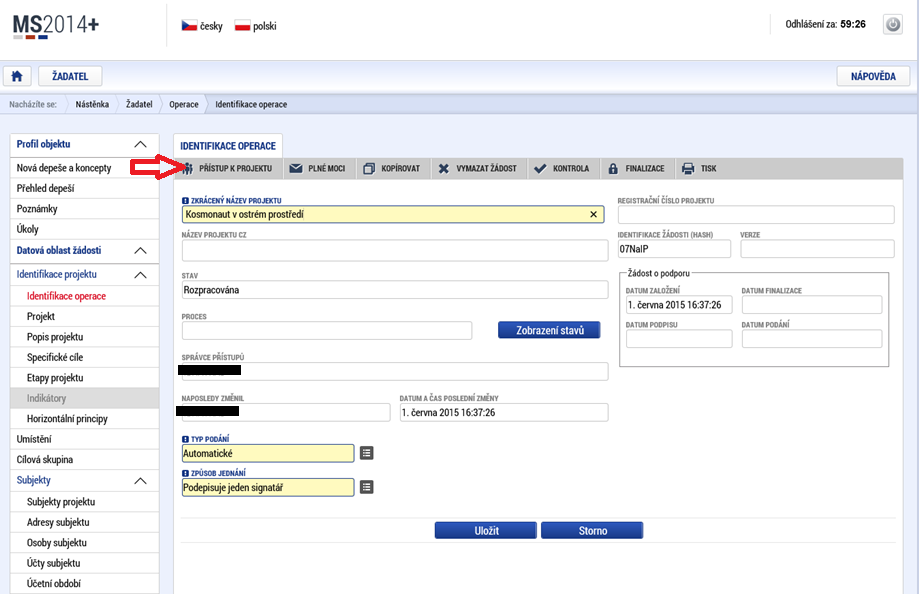Open Subjekty projektu in sidebar
The image size is (919, 594).
84,502
